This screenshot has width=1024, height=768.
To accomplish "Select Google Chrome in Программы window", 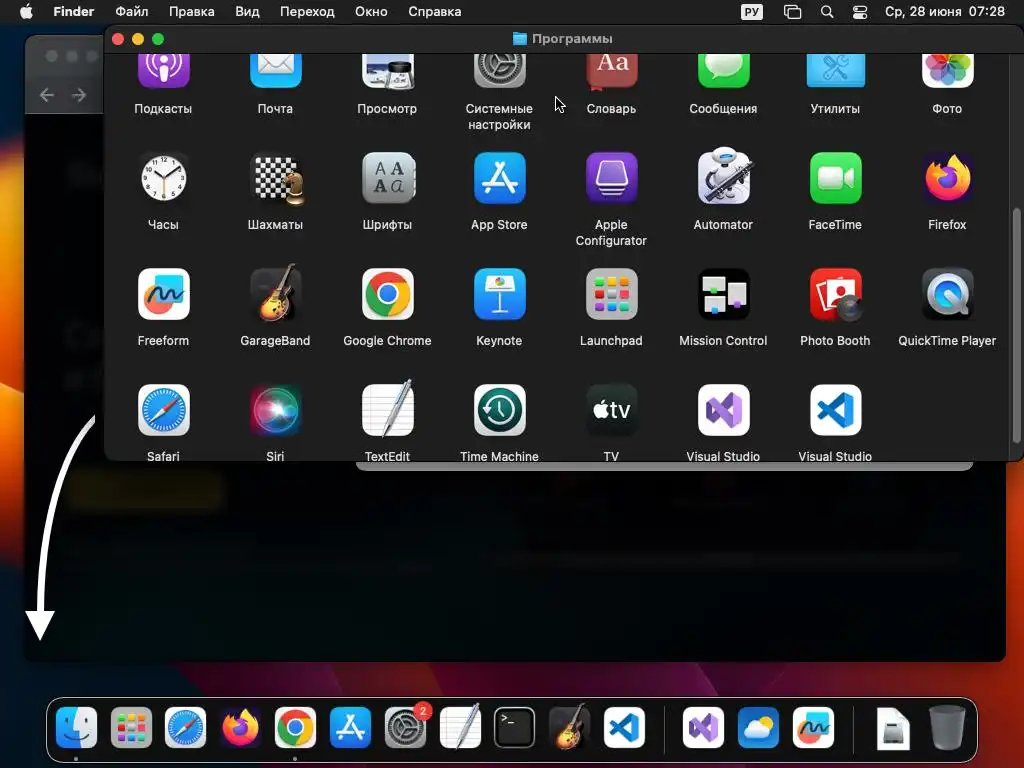I will [x=387, y=294].
